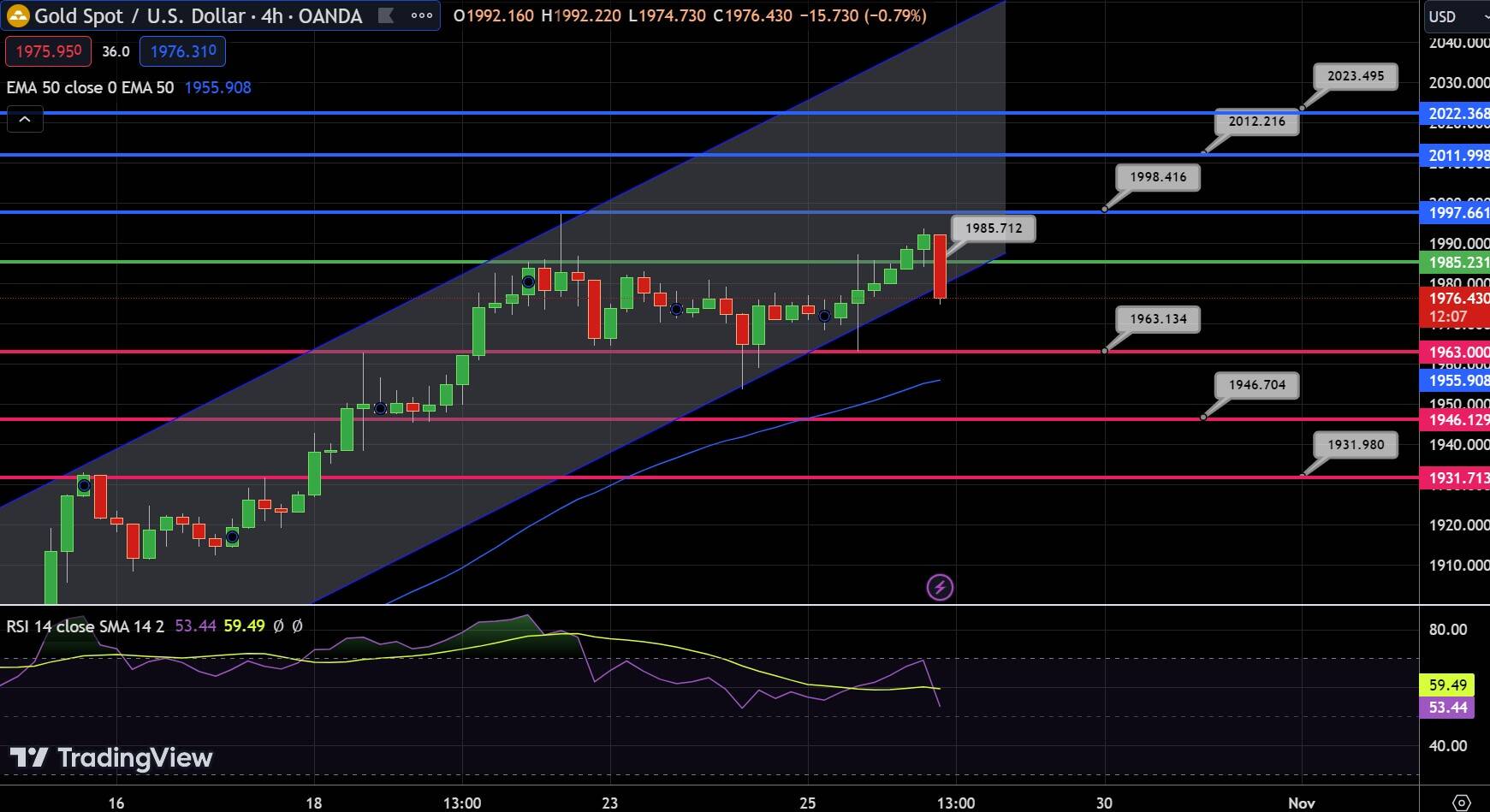The image size is (1490, 812).
Task: Click the RSI SMA value tag 59.49
Action: point(1447,685)
